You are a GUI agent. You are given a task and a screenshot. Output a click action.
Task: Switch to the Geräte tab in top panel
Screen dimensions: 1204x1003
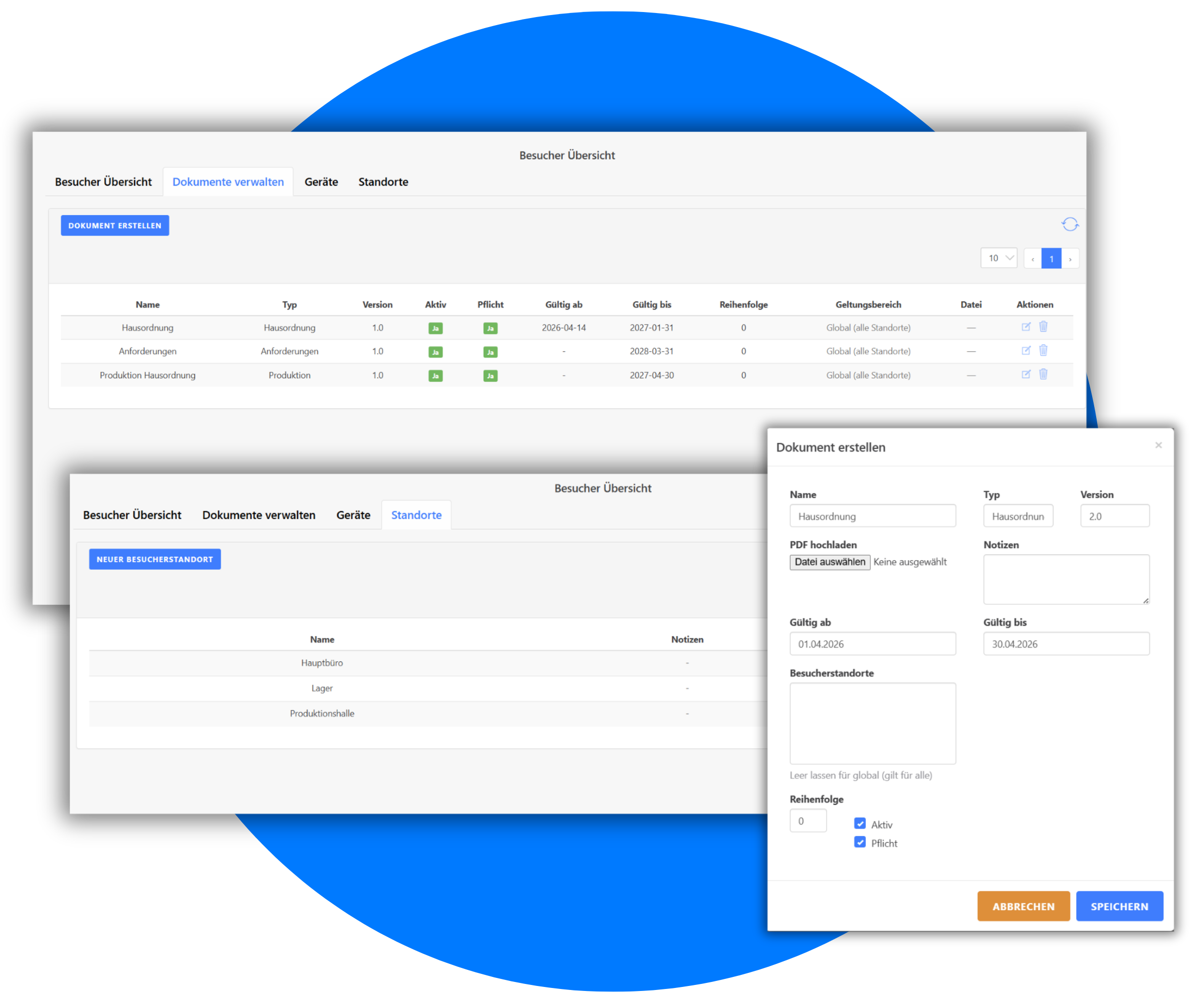(321, 182)
